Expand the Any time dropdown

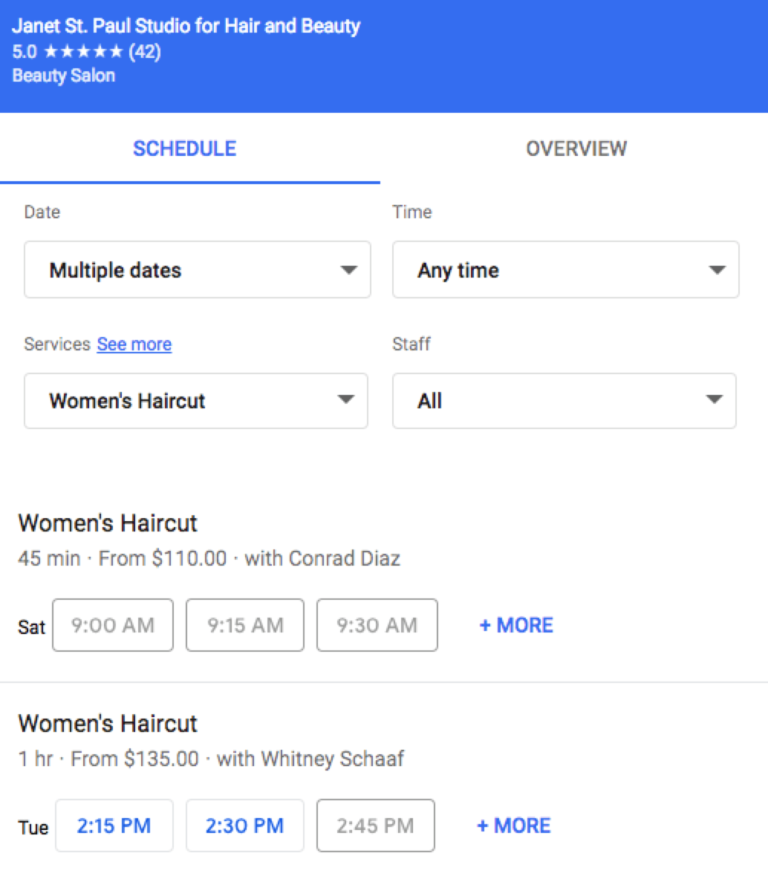click(x=566, y=270)
